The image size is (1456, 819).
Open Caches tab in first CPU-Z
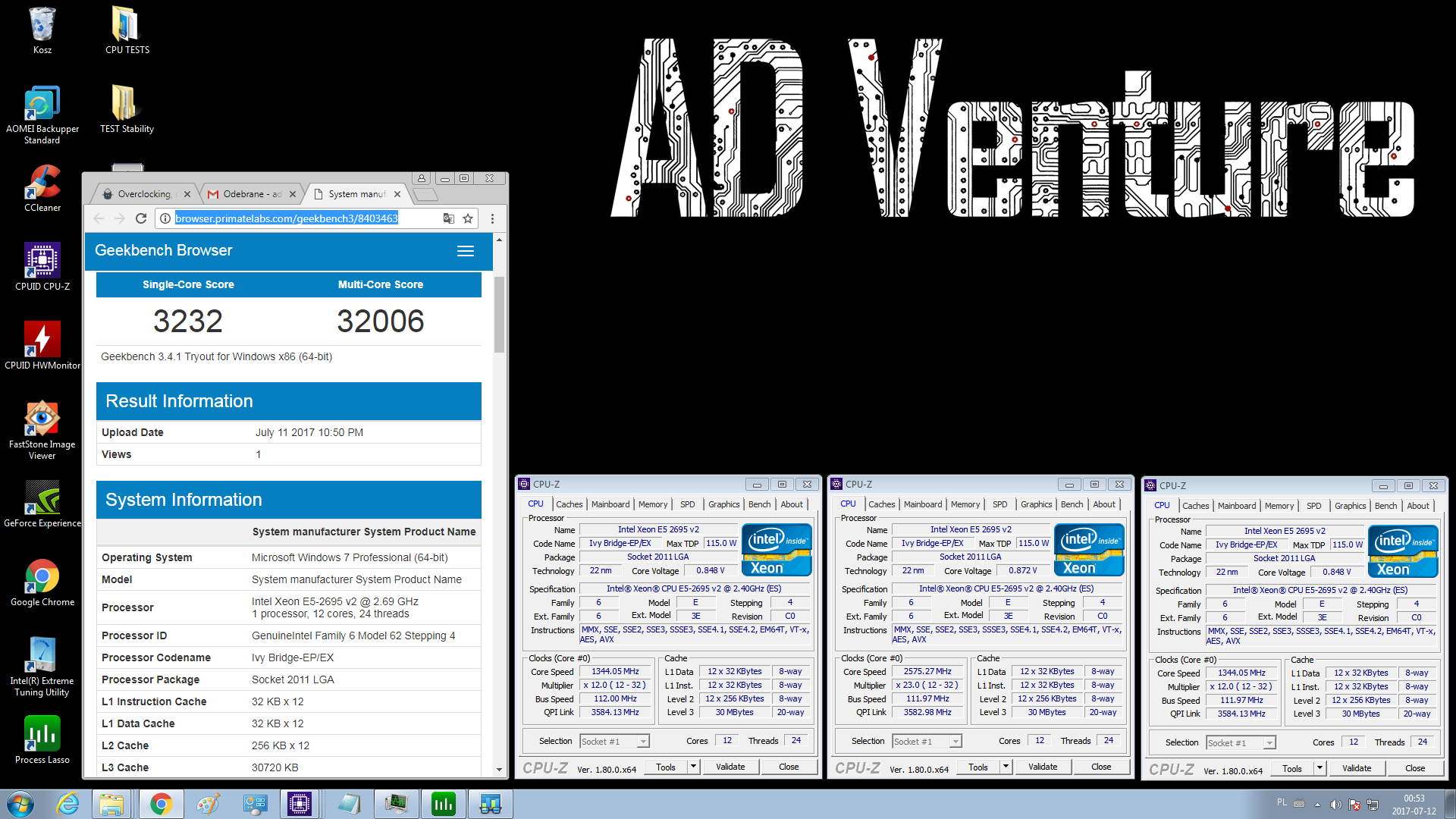point(569,504)
